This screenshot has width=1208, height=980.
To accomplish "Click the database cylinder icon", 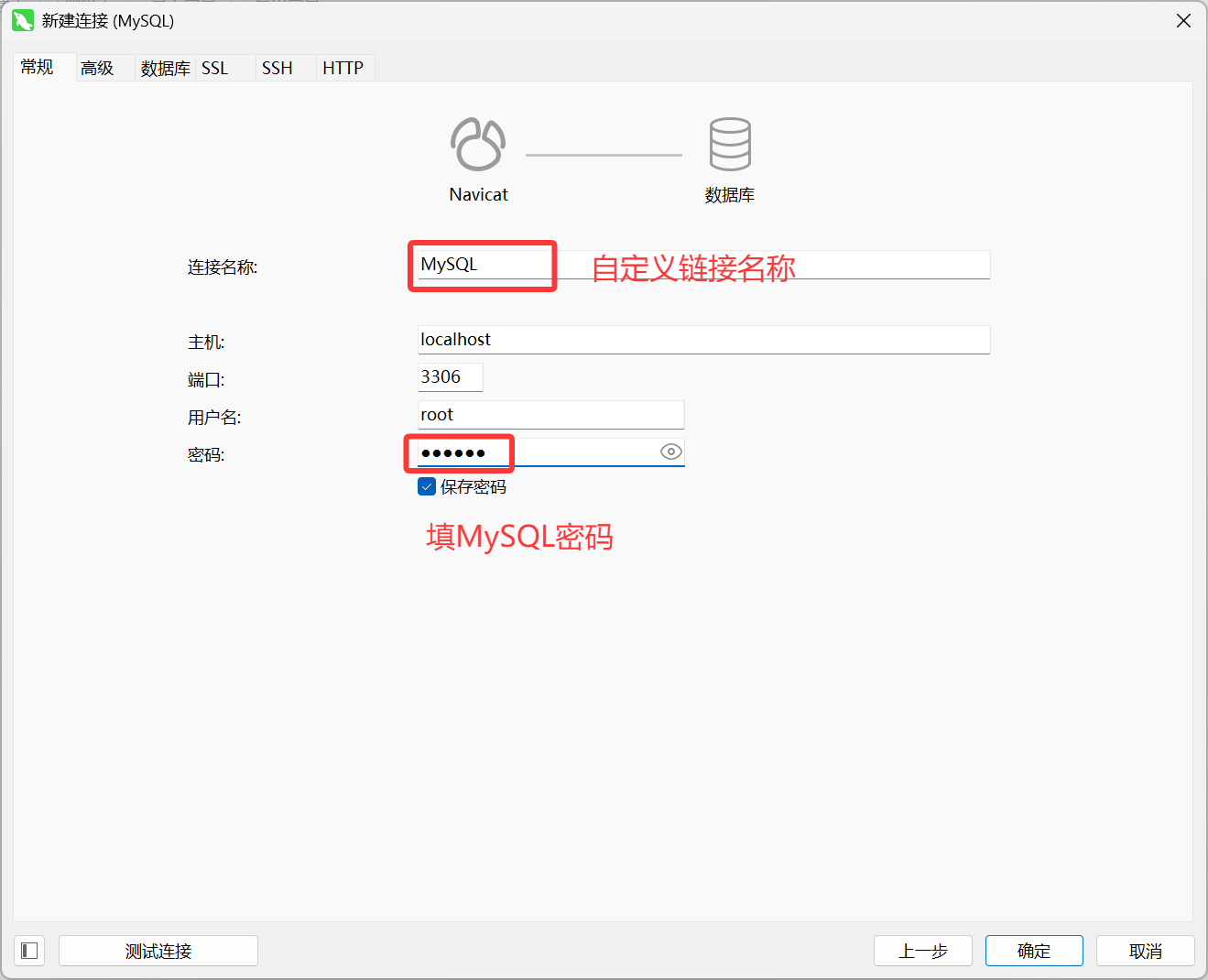I will tap(730, 144).
